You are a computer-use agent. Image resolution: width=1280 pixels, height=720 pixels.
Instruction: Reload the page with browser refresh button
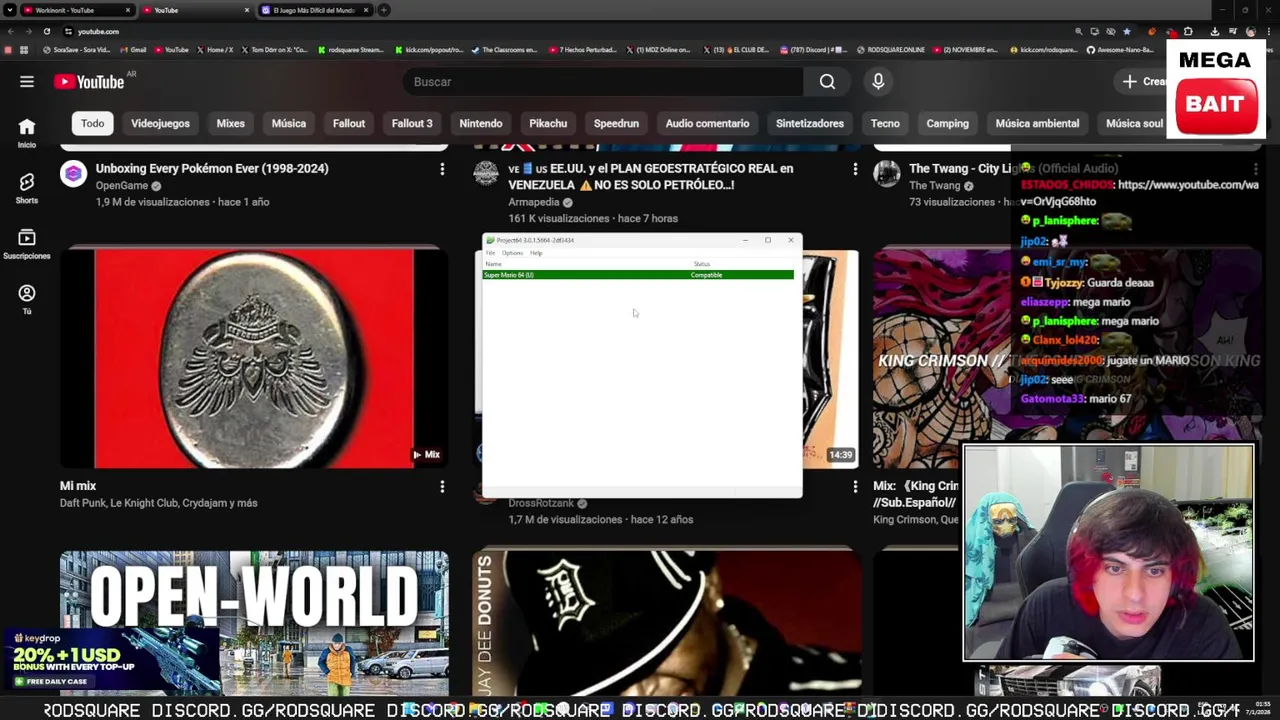tap(46, 31)
